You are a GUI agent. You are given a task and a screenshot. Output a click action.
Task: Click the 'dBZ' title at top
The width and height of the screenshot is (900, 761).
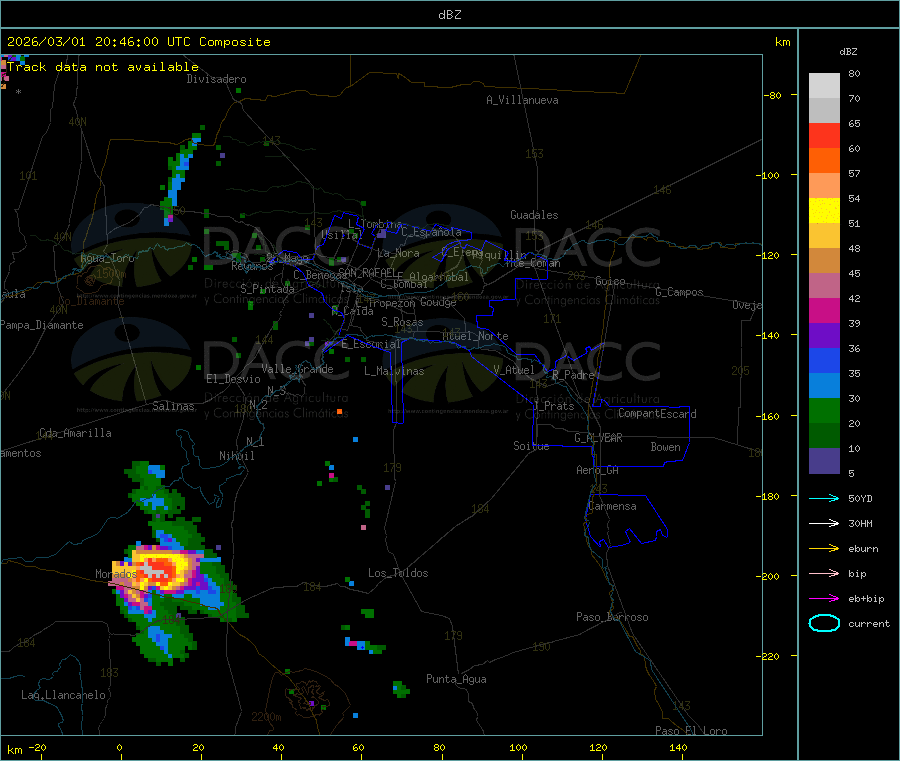[449, 15]
